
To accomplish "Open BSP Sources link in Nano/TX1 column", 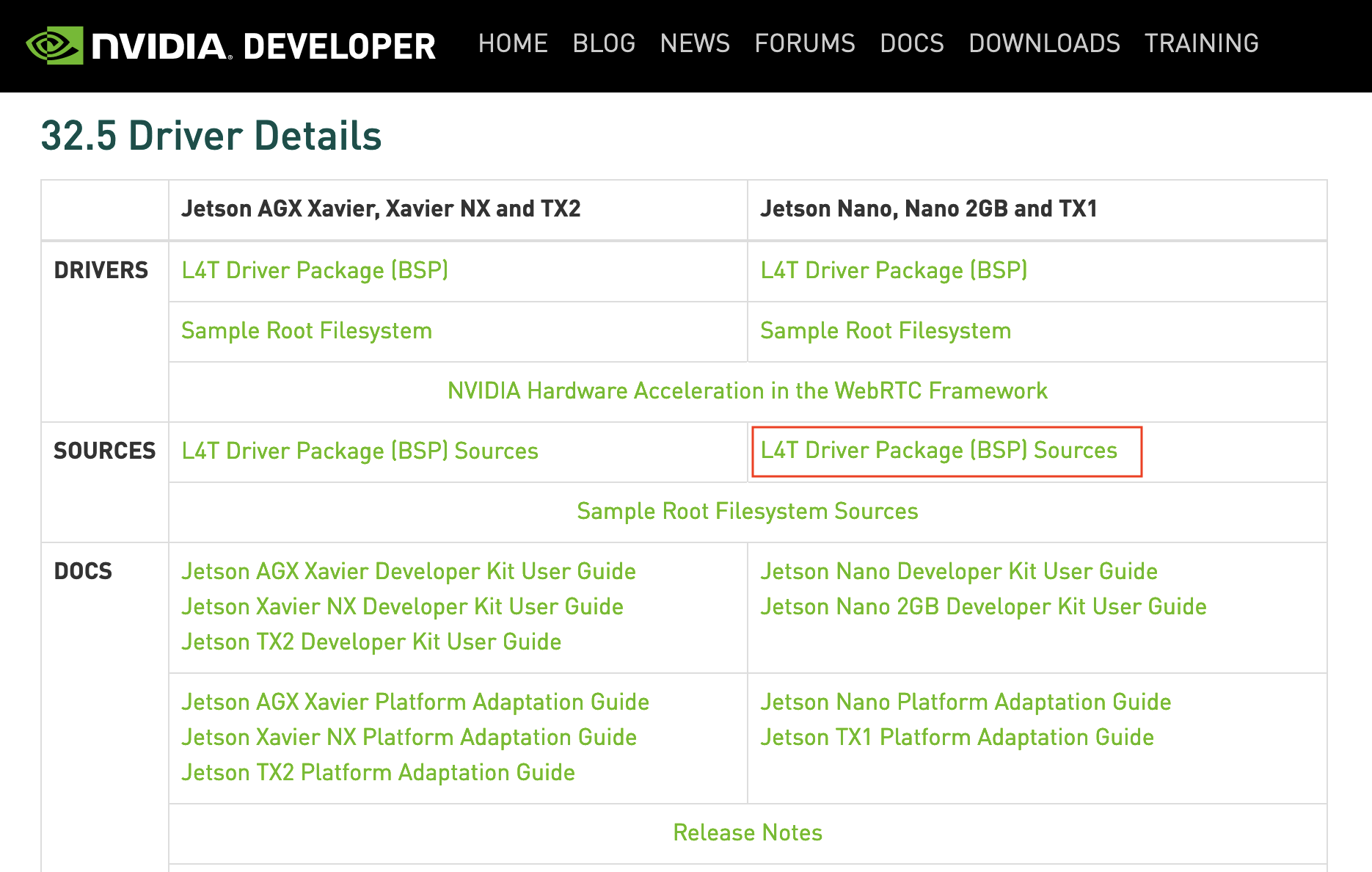I will pos(939,451).
